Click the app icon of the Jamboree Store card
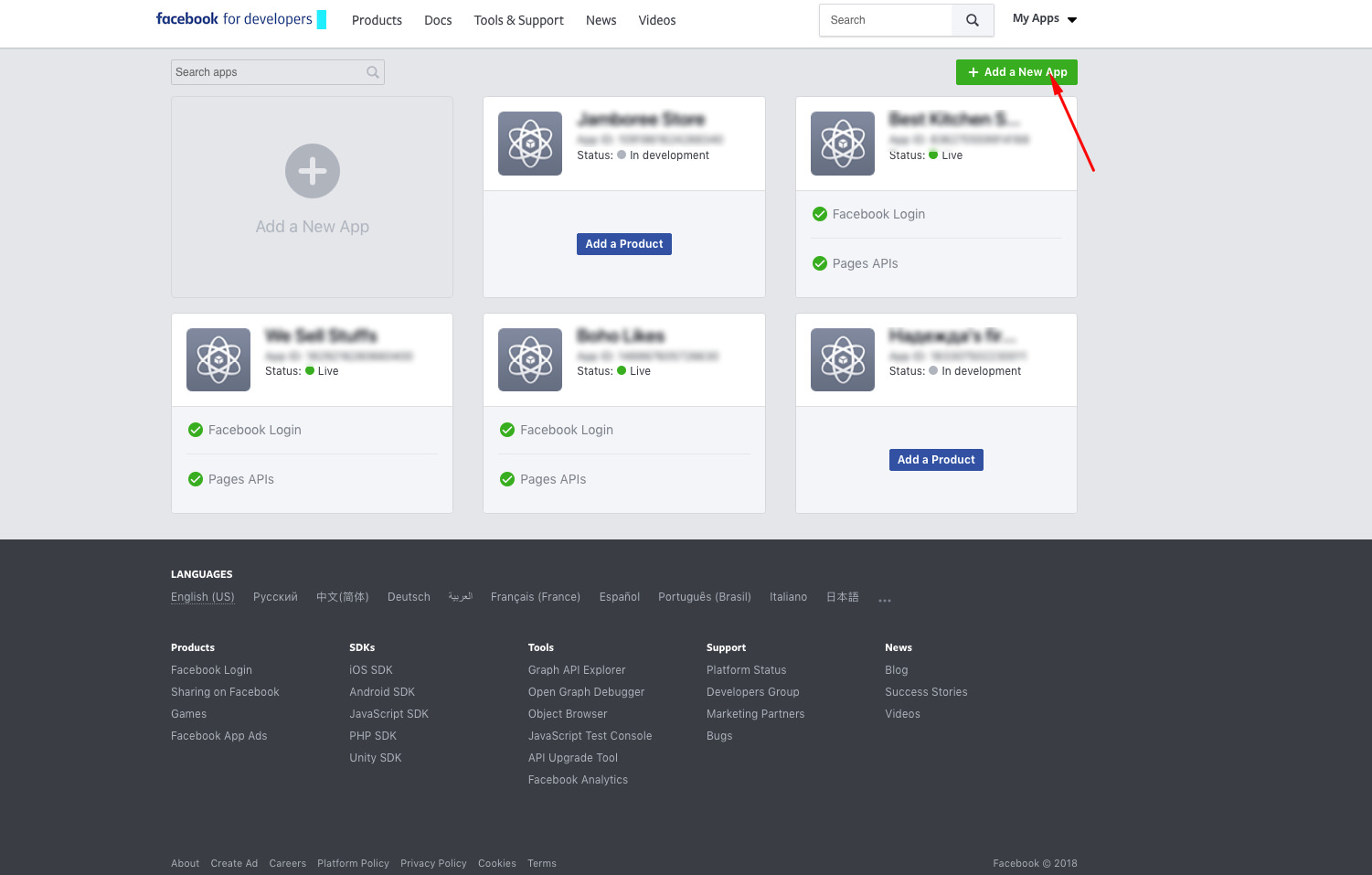This screenshot has width=1372, height=875. 530,144
